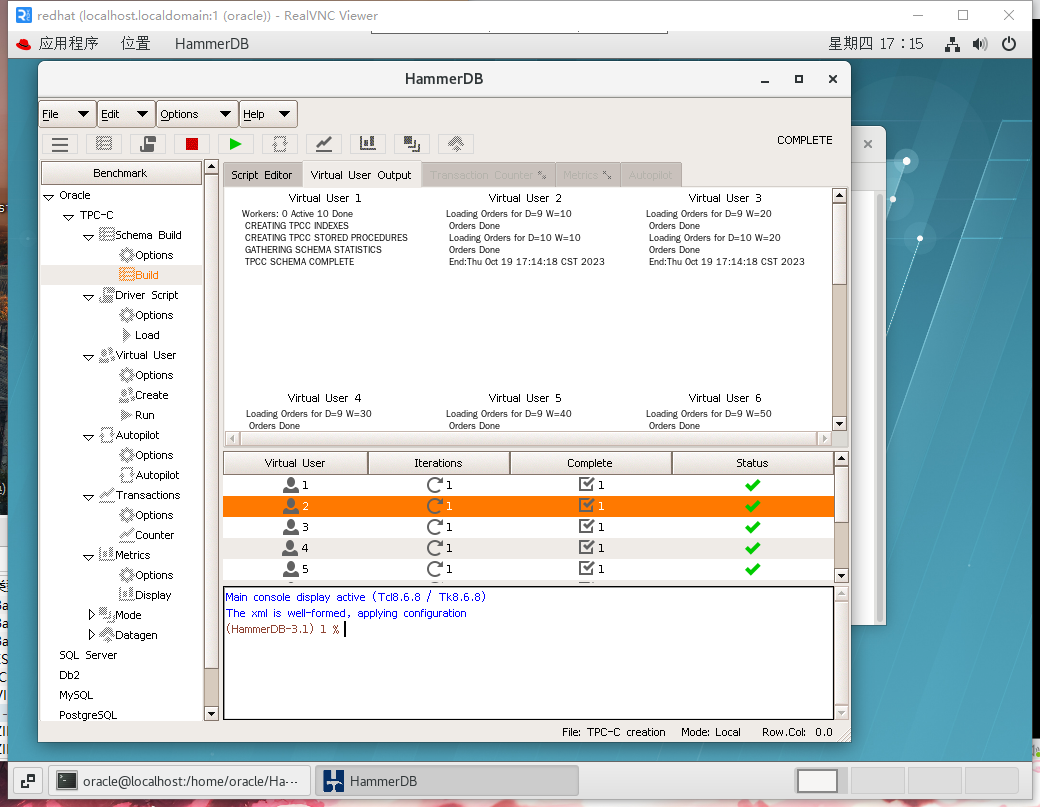Click the Autopilot toolbar icon
Screen dimensions: 1040x807
[280, 144]
